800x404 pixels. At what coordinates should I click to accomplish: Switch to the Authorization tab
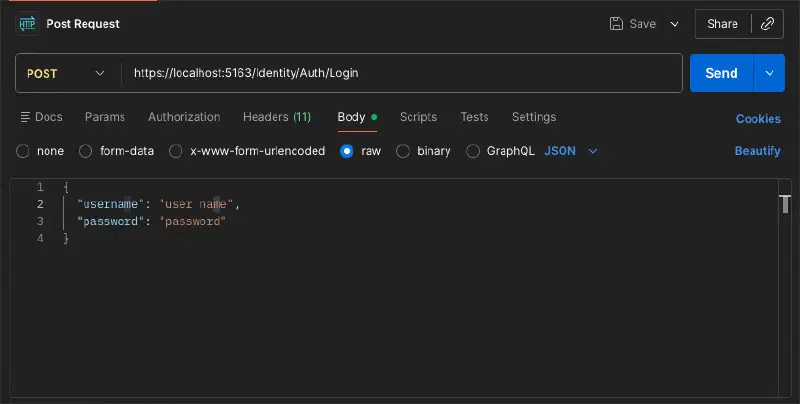184,117
